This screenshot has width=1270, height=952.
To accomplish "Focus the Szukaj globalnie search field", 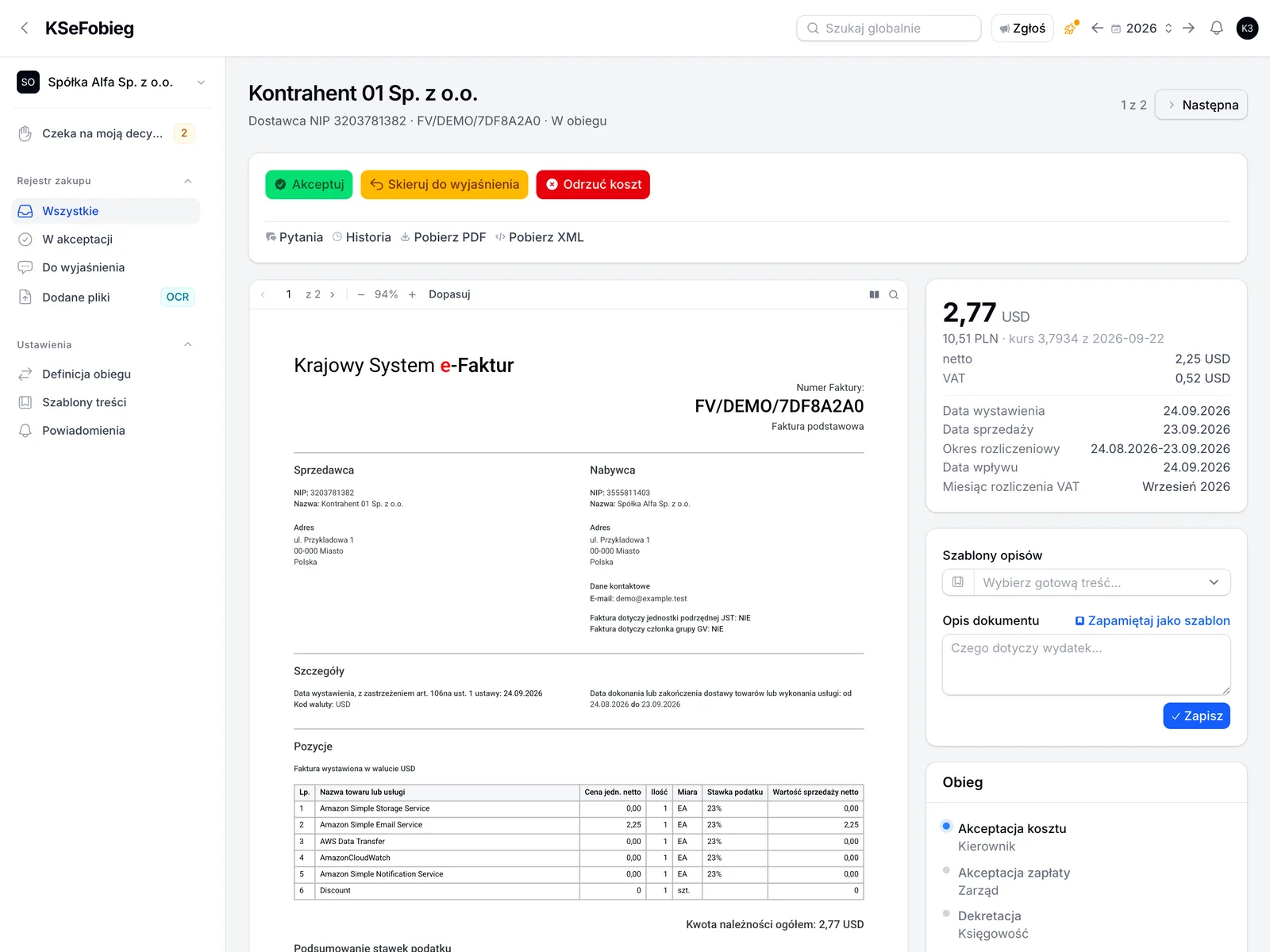I will [889, 29].
